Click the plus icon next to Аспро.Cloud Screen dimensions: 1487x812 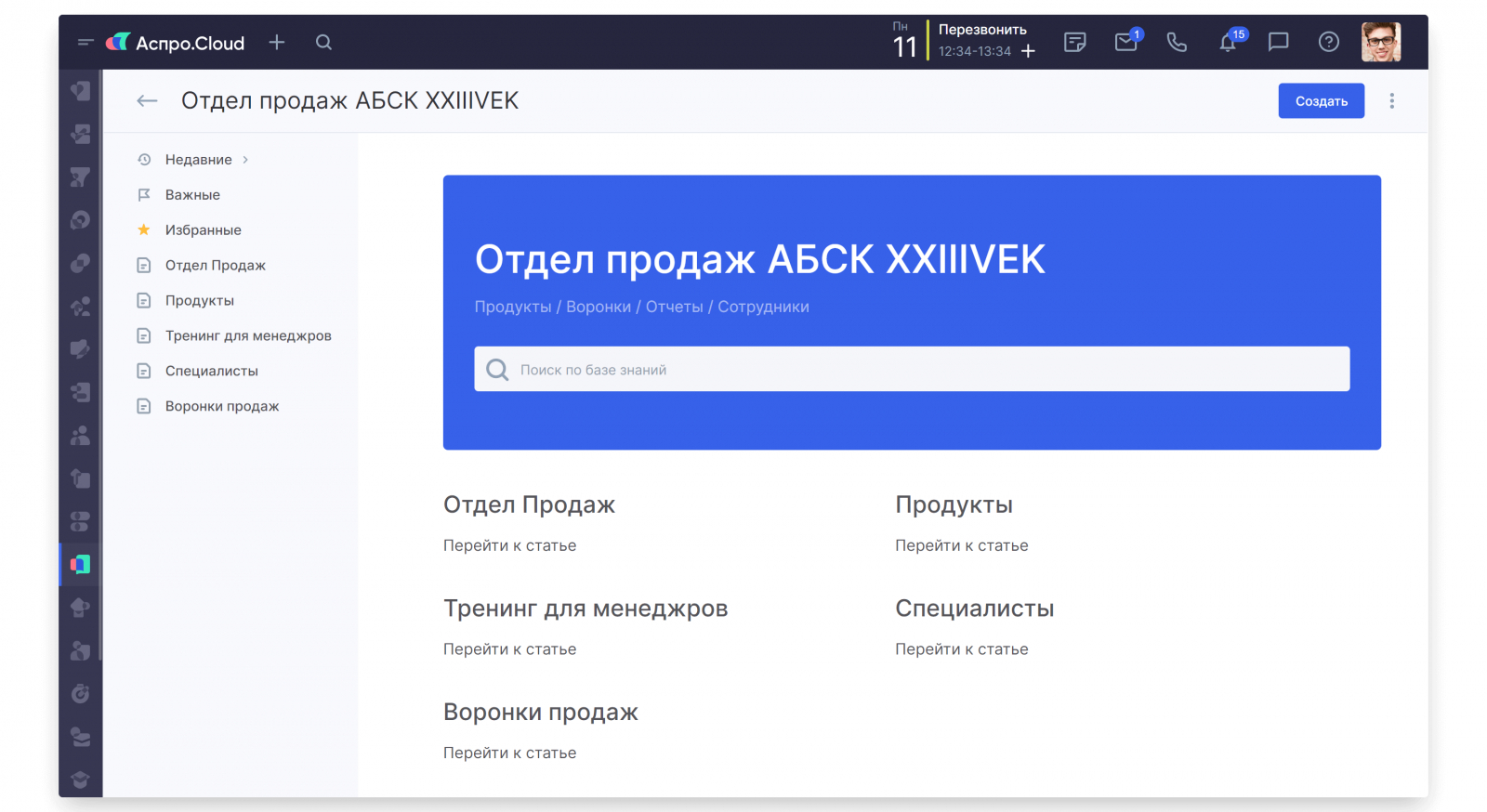[x=277, y=42]
